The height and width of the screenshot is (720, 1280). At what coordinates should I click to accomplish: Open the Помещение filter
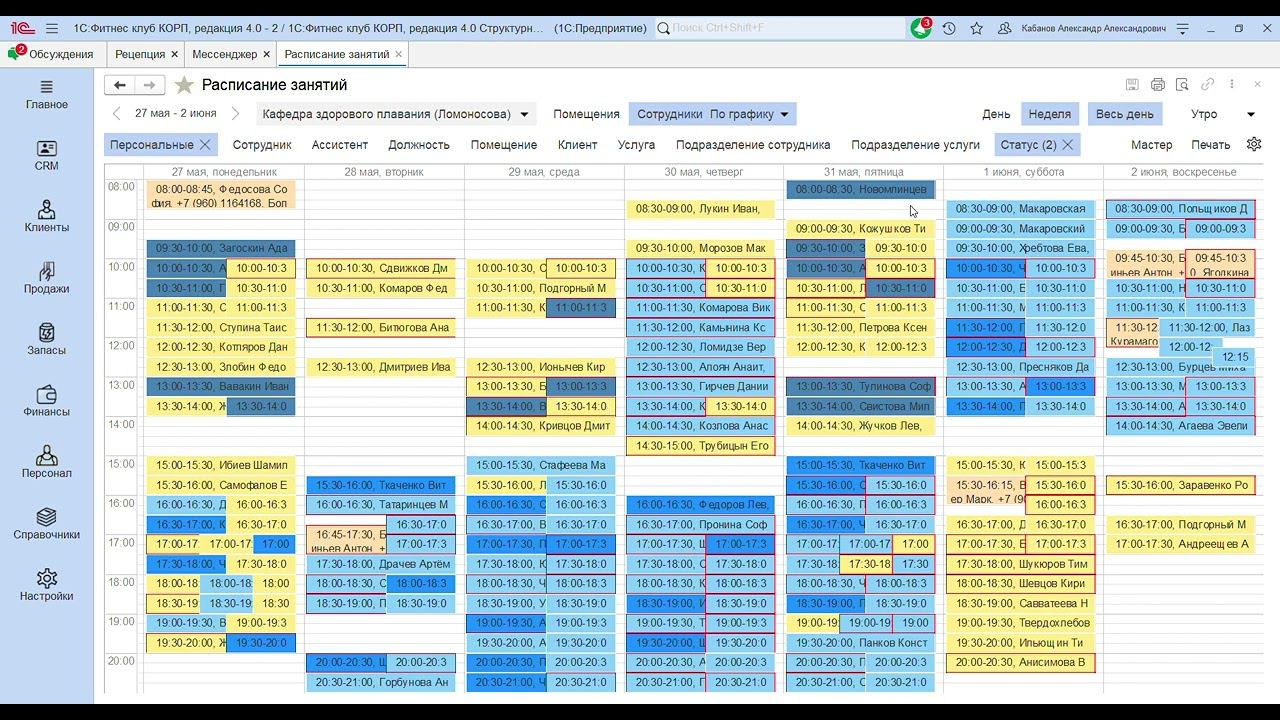(504, 145)
